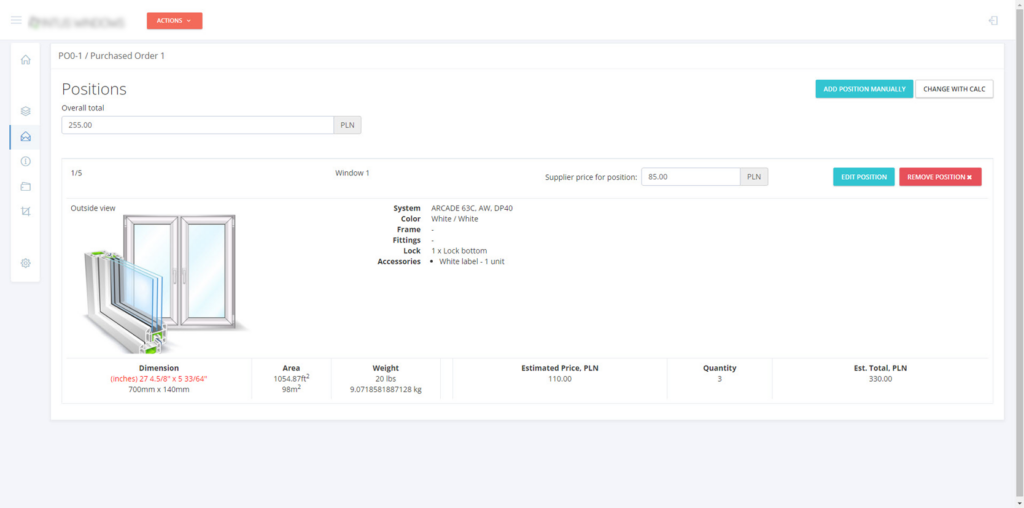
Task: Select the open envelope sidebar icon
Action: pos(25,137)
